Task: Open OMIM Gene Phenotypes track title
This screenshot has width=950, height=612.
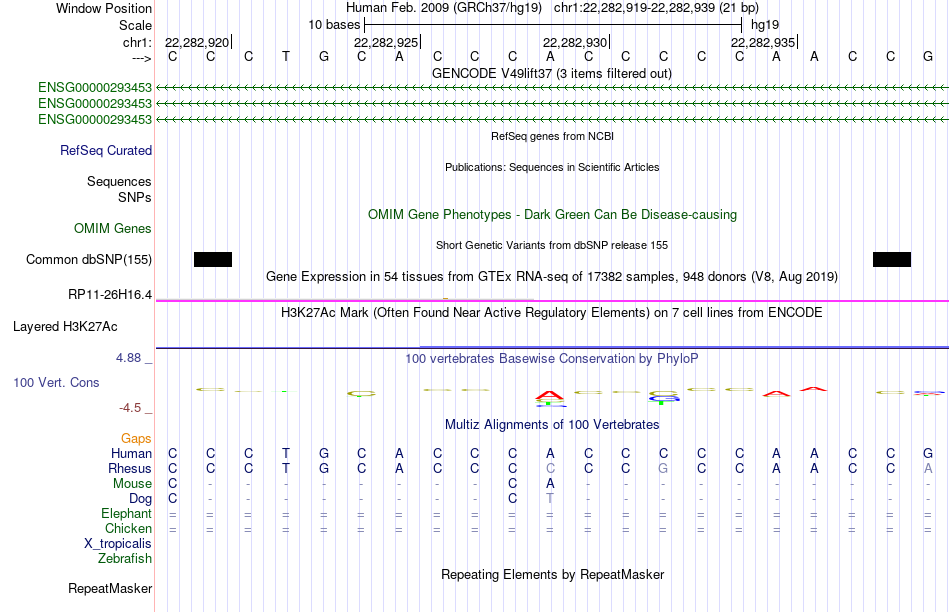Action: (x=553, y=215)
